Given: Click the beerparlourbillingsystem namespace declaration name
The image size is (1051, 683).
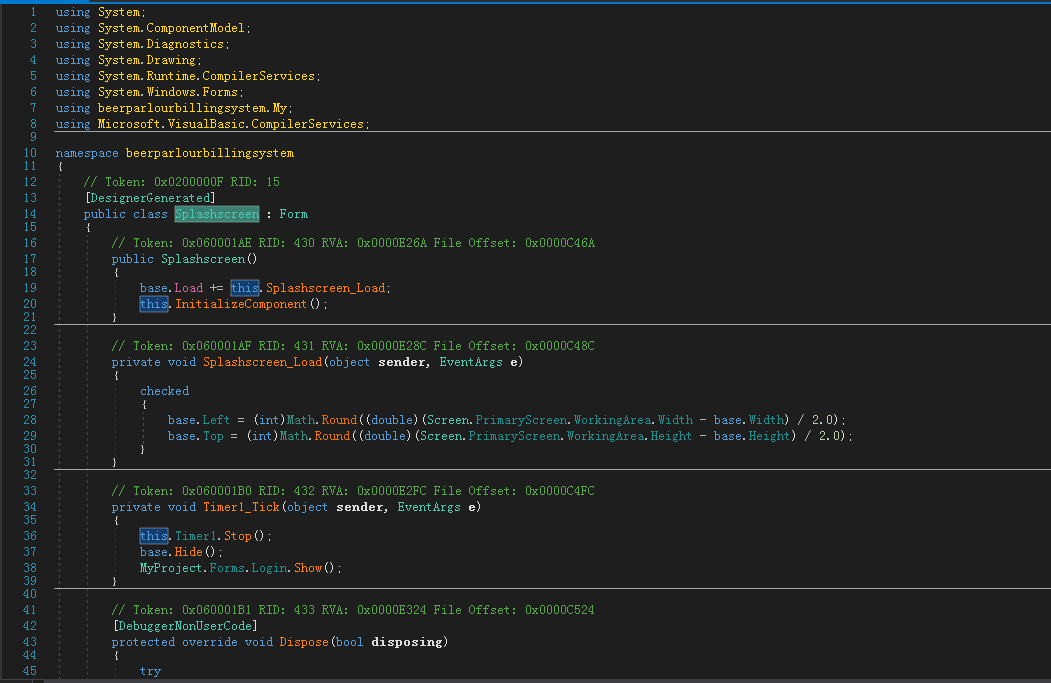Looking at the screenshot, I should [209, 153].
